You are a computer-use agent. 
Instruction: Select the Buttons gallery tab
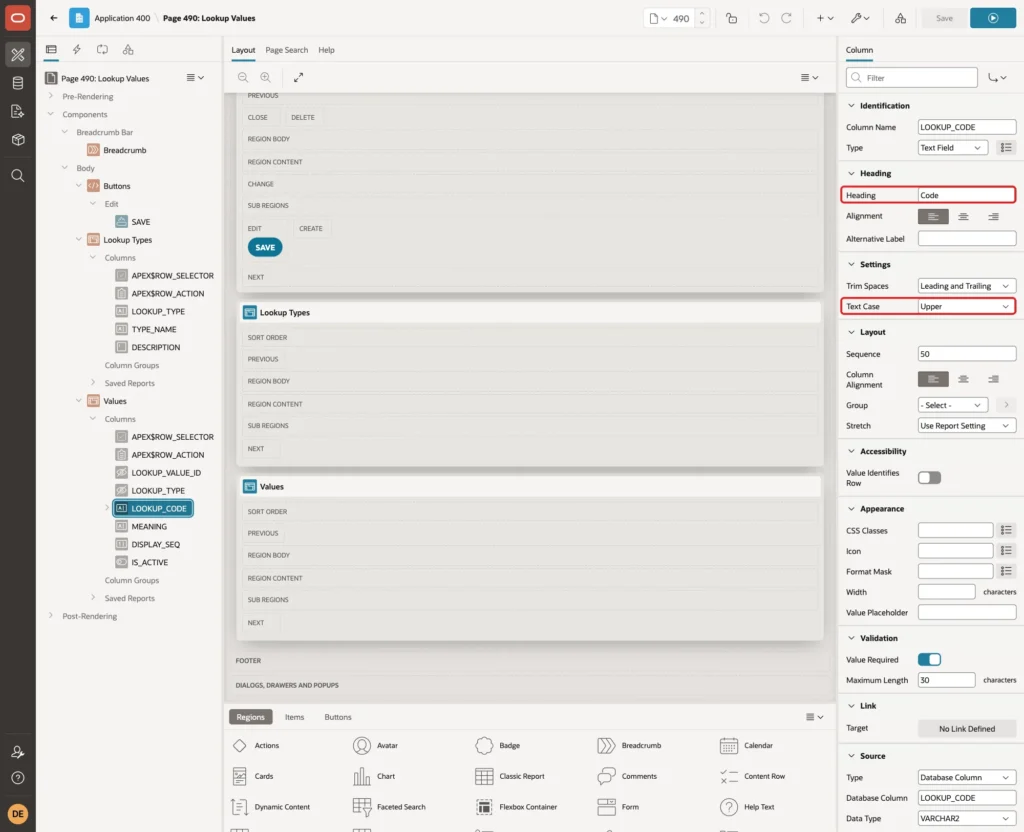point(338,716)
